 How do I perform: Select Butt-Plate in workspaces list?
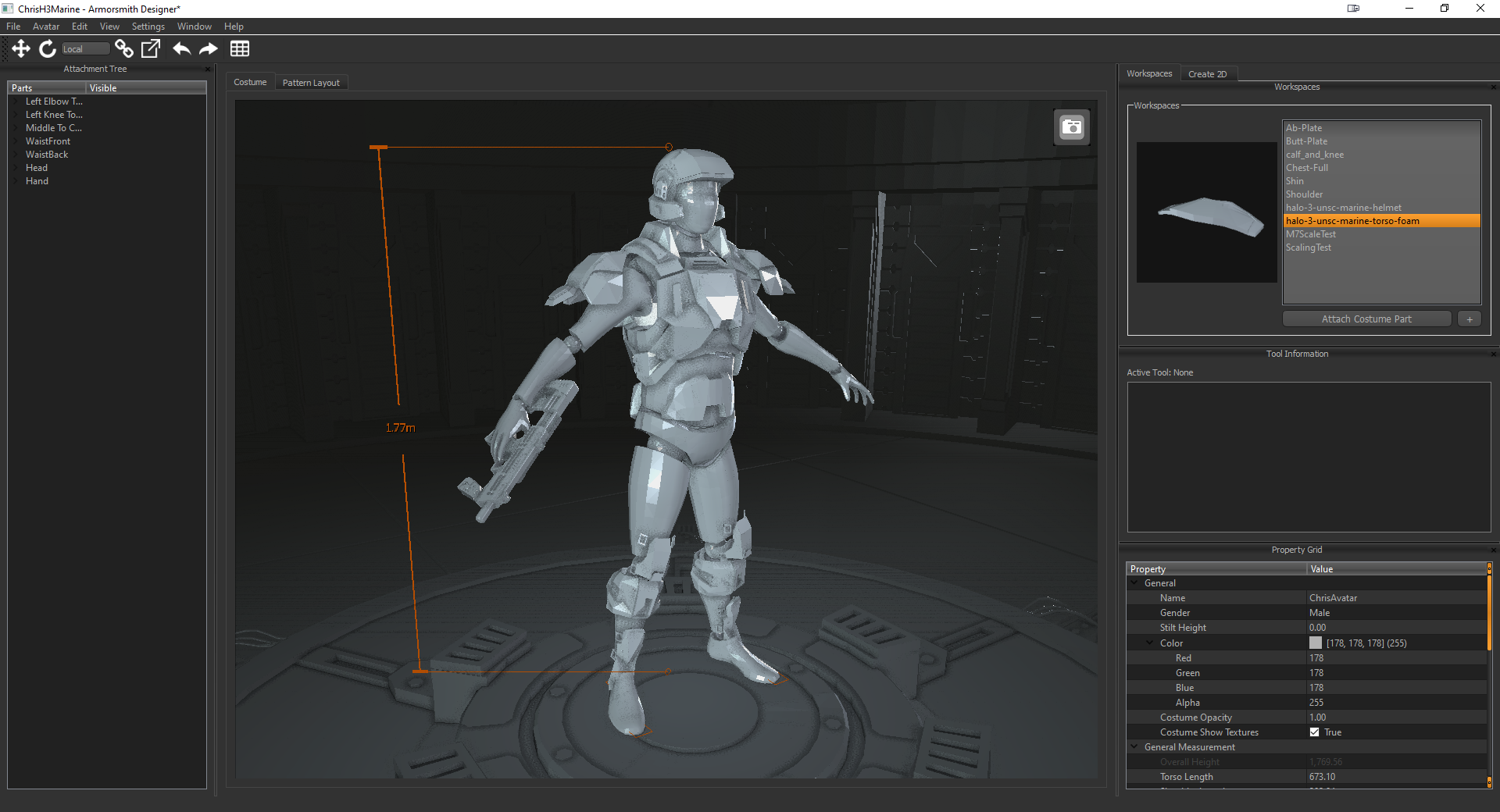[1382, 141]
